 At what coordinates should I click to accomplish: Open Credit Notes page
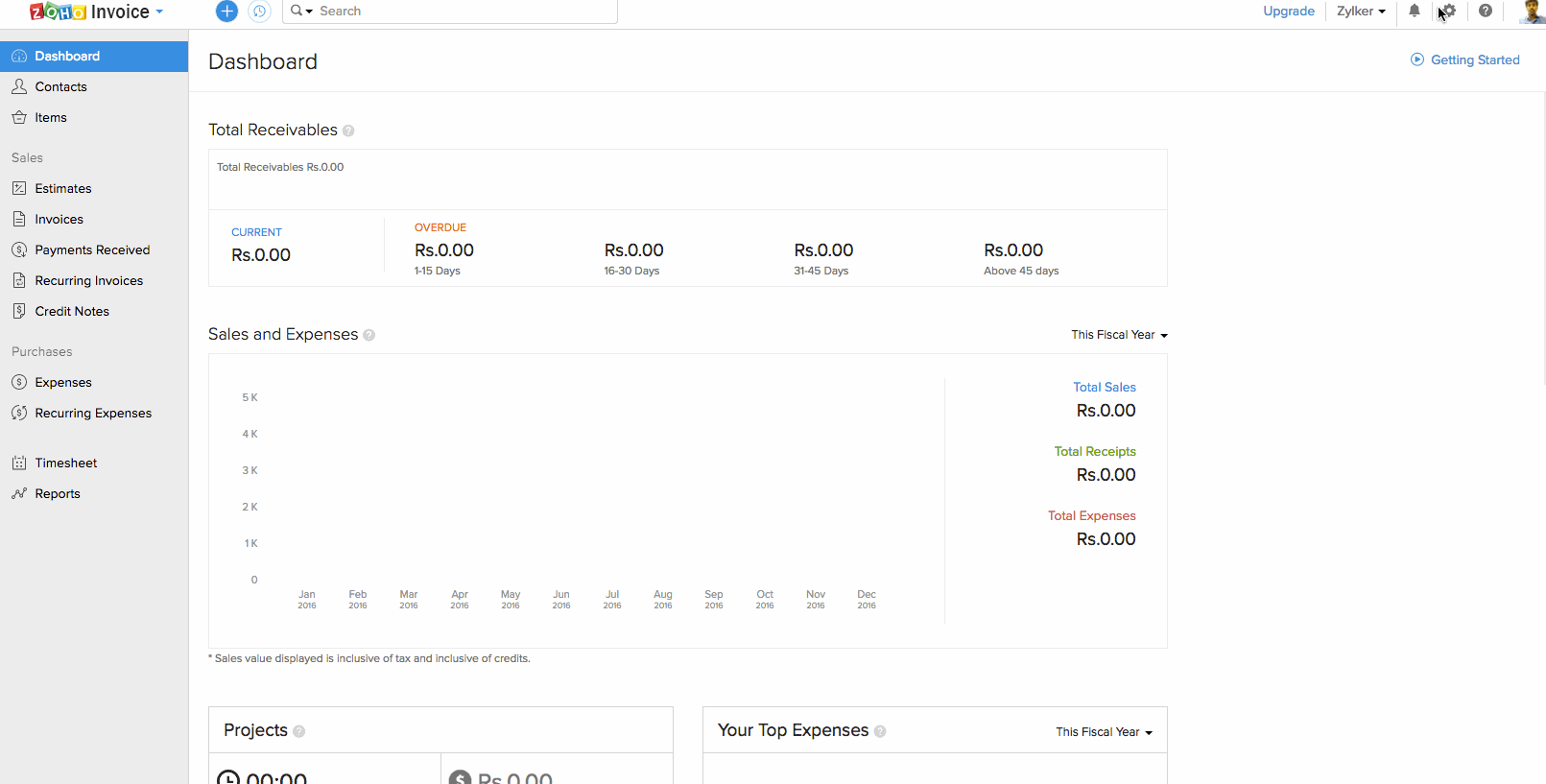pyautogui.click(x=94, y=311)
